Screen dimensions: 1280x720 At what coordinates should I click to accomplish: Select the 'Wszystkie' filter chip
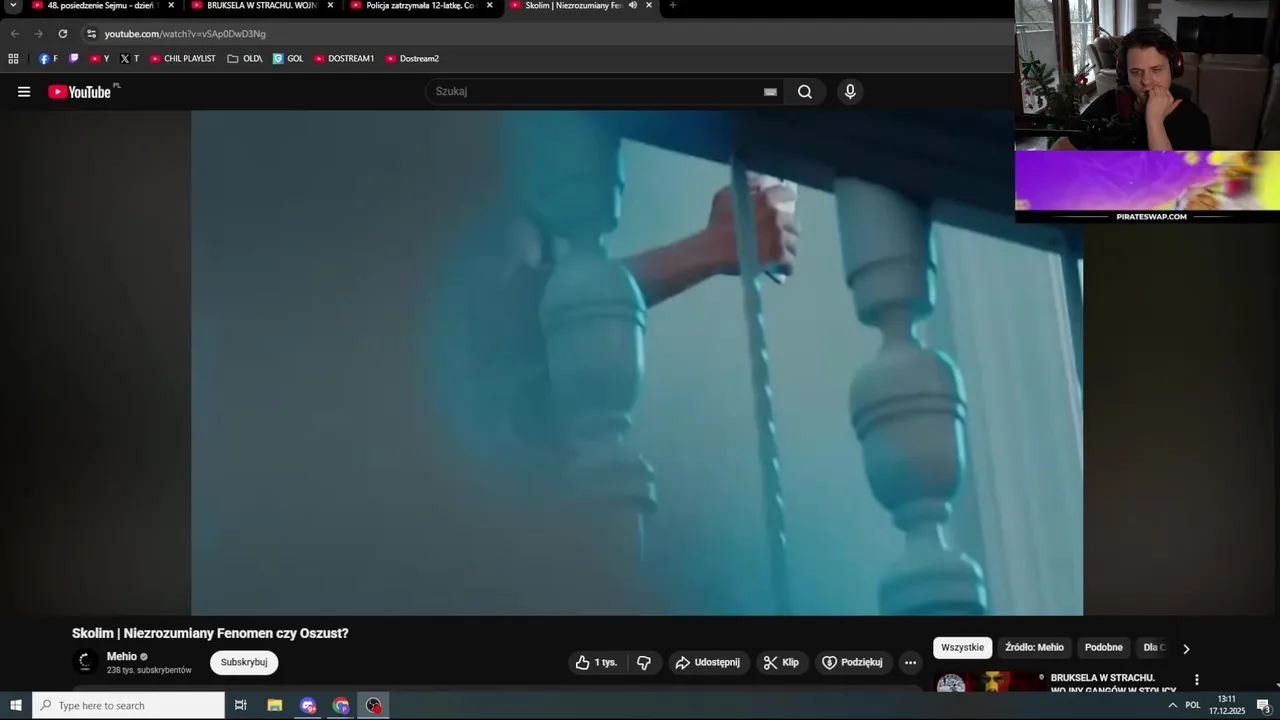tap(963, 648)
